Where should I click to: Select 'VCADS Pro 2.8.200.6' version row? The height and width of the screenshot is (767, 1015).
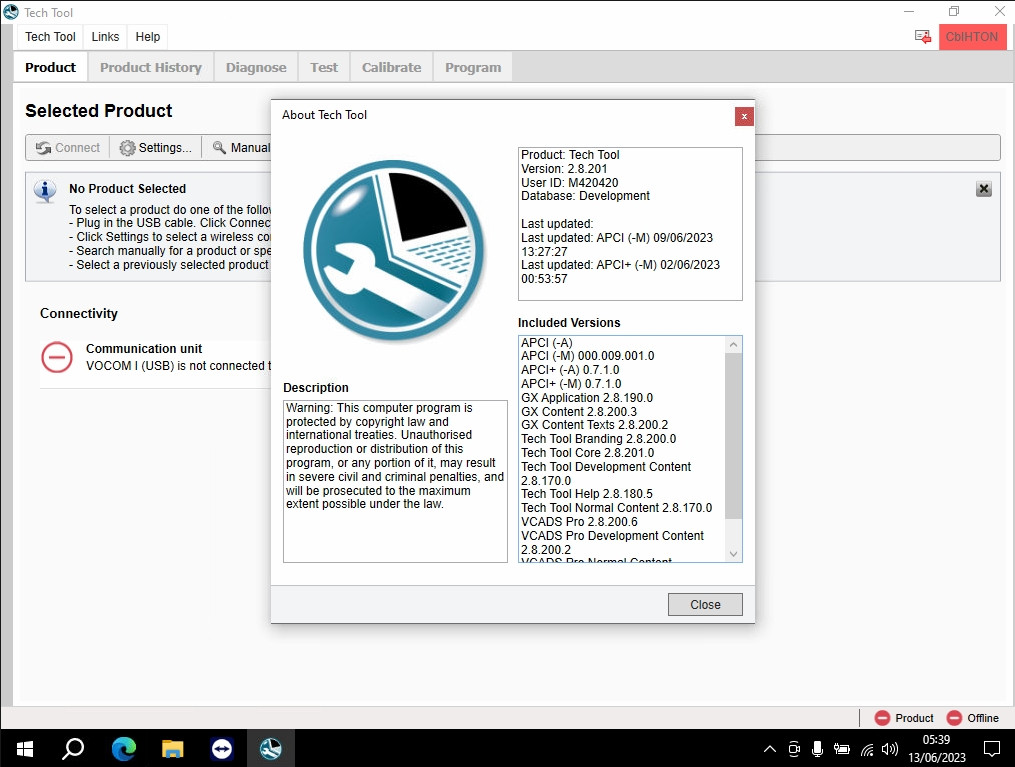click(x=579, y=522)
